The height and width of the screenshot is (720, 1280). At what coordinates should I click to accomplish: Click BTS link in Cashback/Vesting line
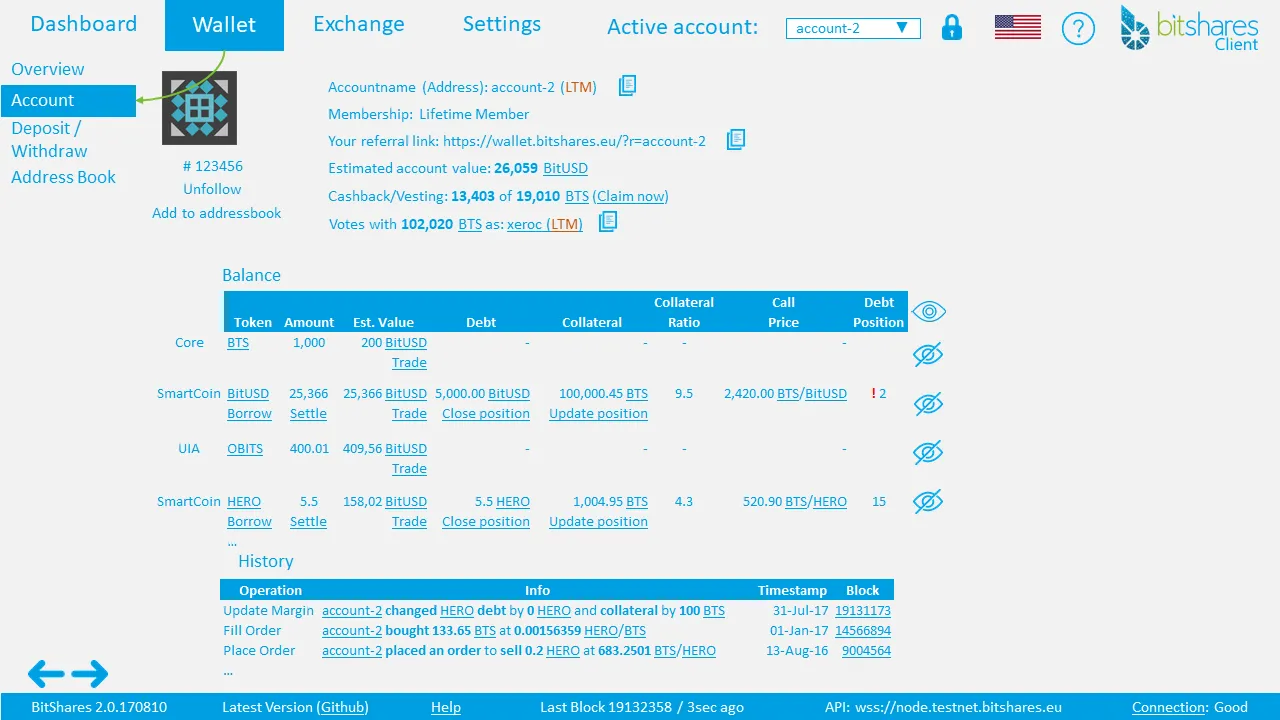tap(577, 196)
